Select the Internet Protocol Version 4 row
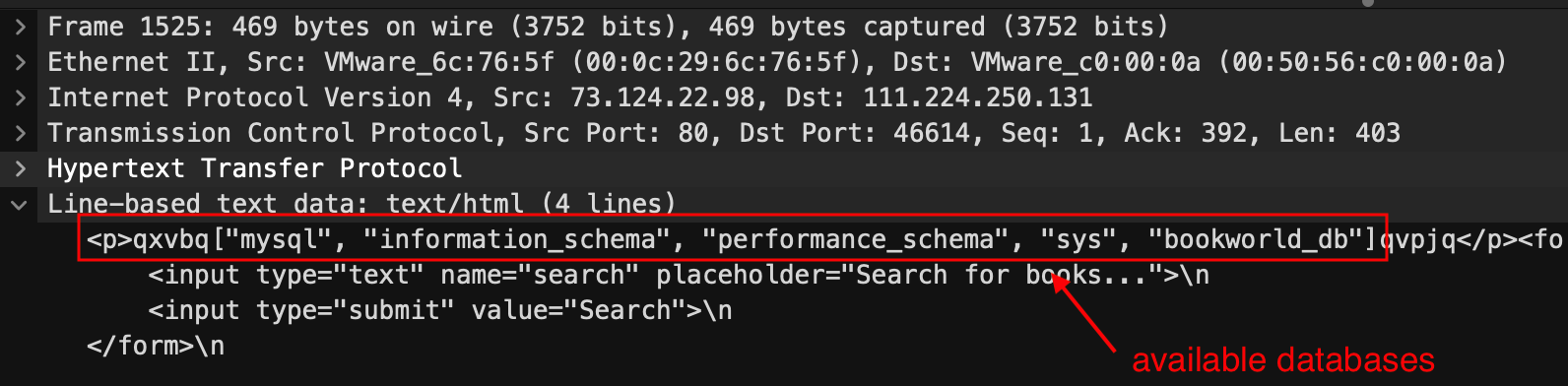Viewport: 1568px width, 386px height. pyautogui.click(x=784, y=97)
